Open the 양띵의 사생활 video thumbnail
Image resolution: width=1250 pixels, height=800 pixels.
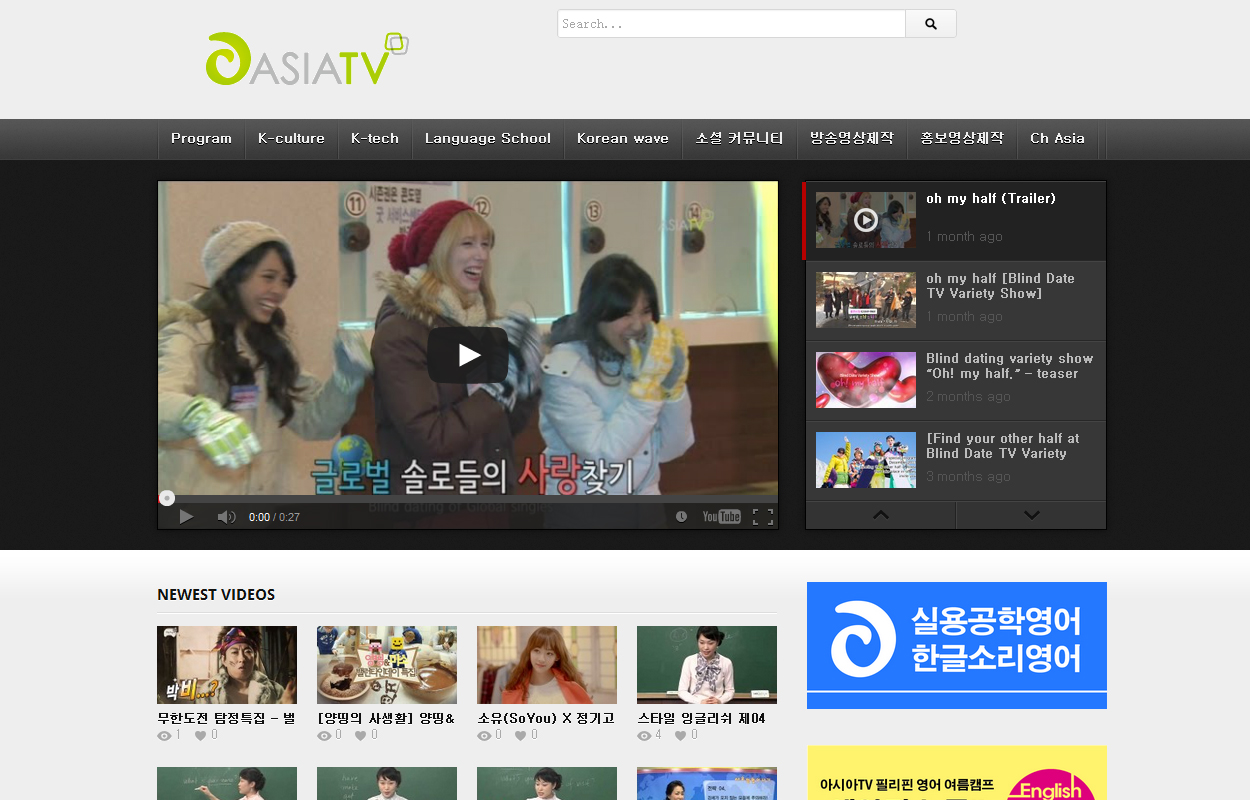coord(387,665)
